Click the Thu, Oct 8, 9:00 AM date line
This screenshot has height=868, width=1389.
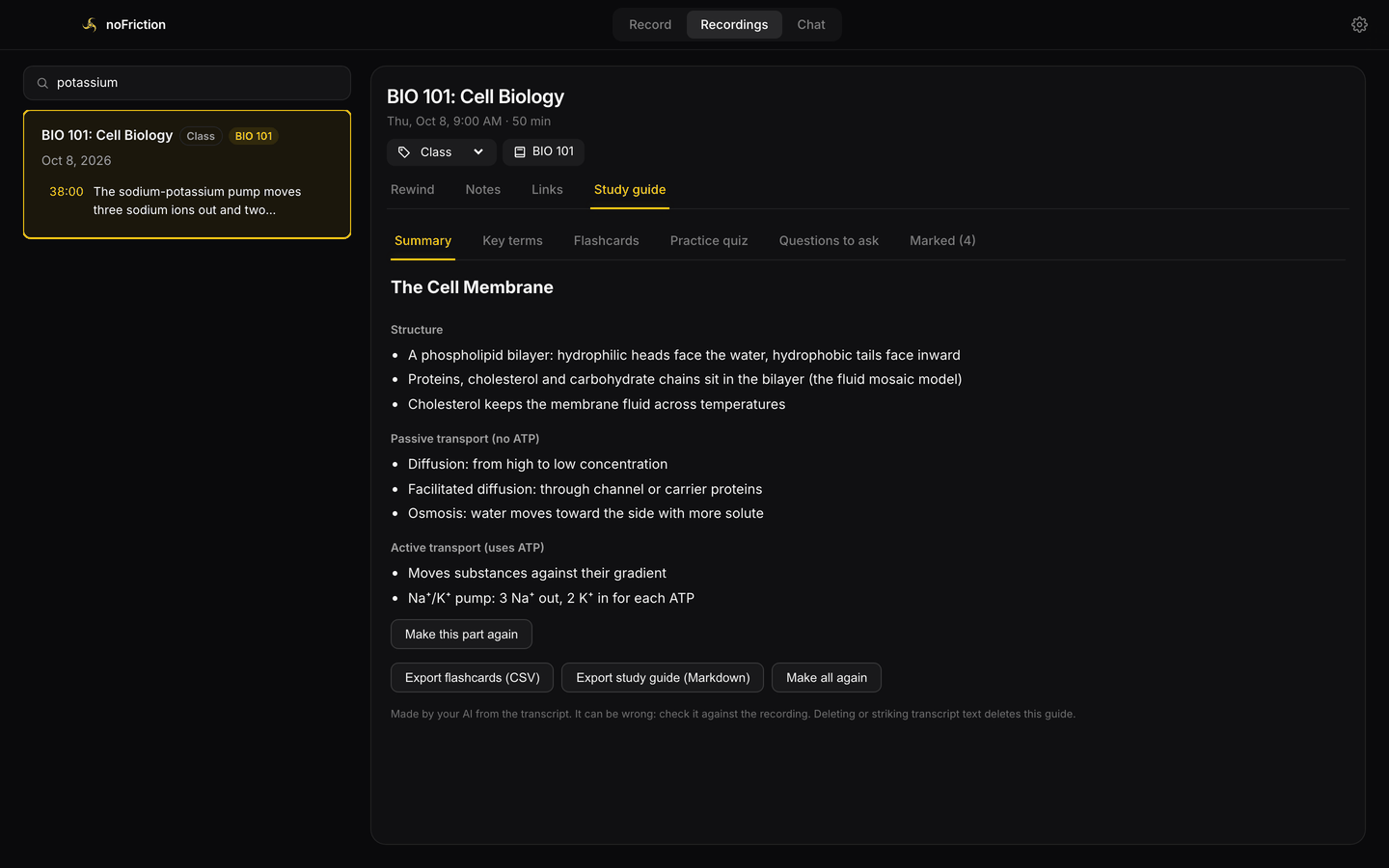coord(469,122)
